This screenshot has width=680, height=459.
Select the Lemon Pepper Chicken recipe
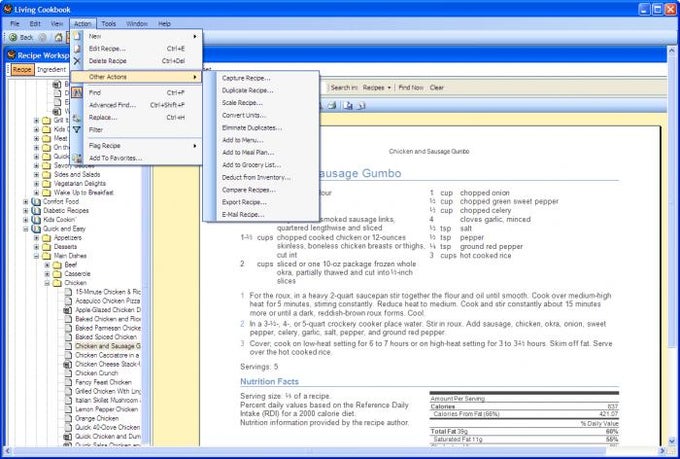[106, 410]
